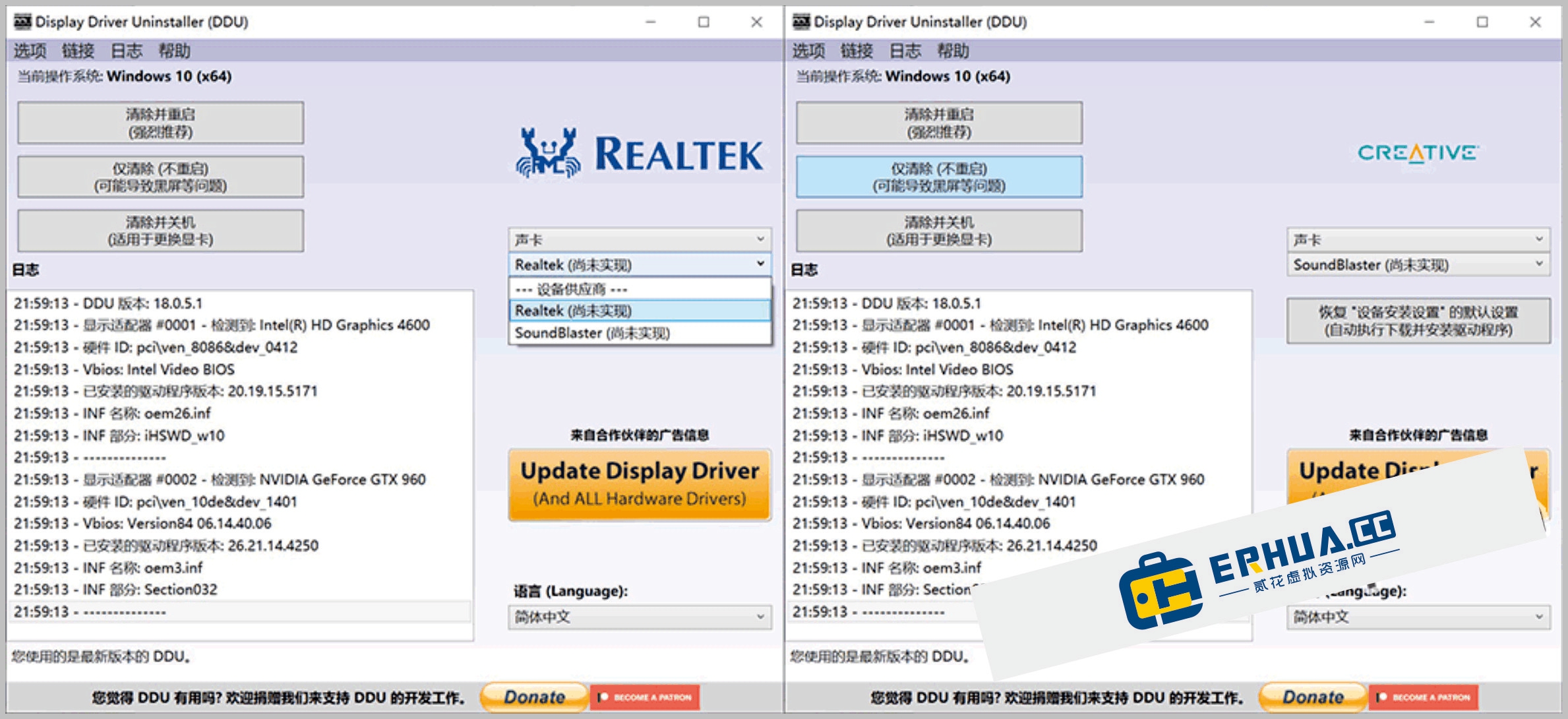Click Become a Patron badge in left window

645,697
